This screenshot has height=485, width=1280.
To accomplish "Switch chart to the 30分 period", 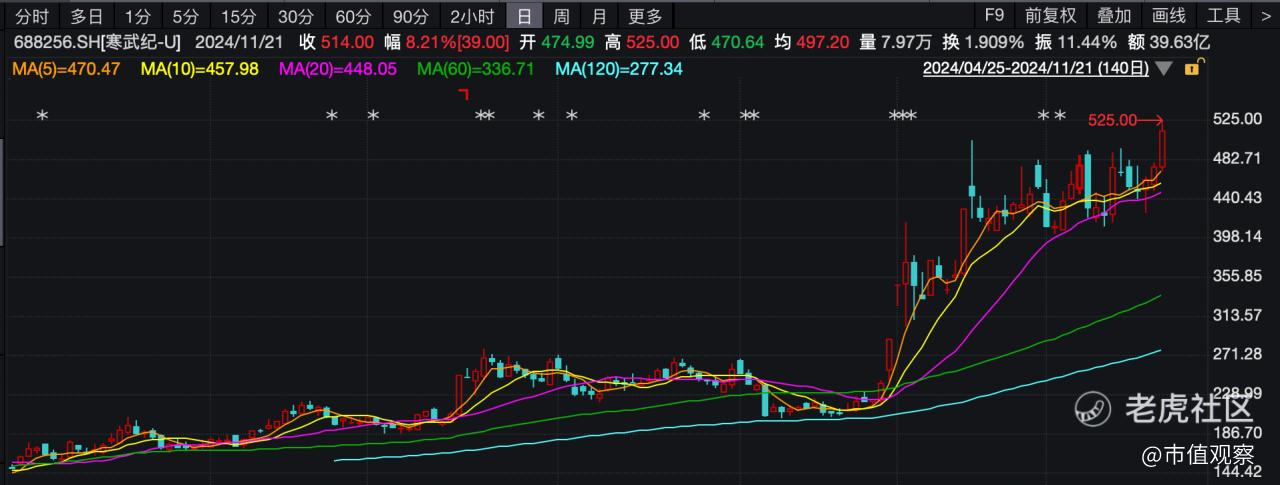I will pyautogui.click(x=296, y=16).
